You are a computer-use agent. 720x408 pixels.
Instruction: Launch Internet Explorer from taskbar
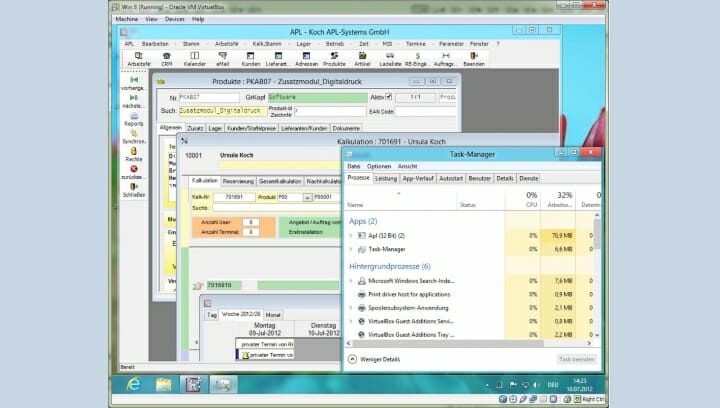pos(134,384)
